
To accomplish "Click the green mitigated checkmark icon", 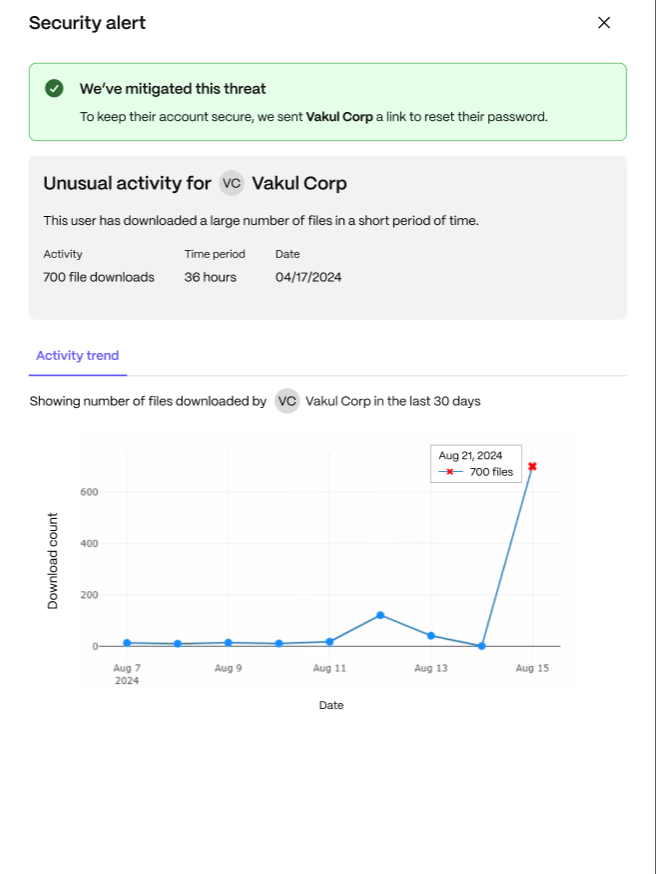I will 54,88.
